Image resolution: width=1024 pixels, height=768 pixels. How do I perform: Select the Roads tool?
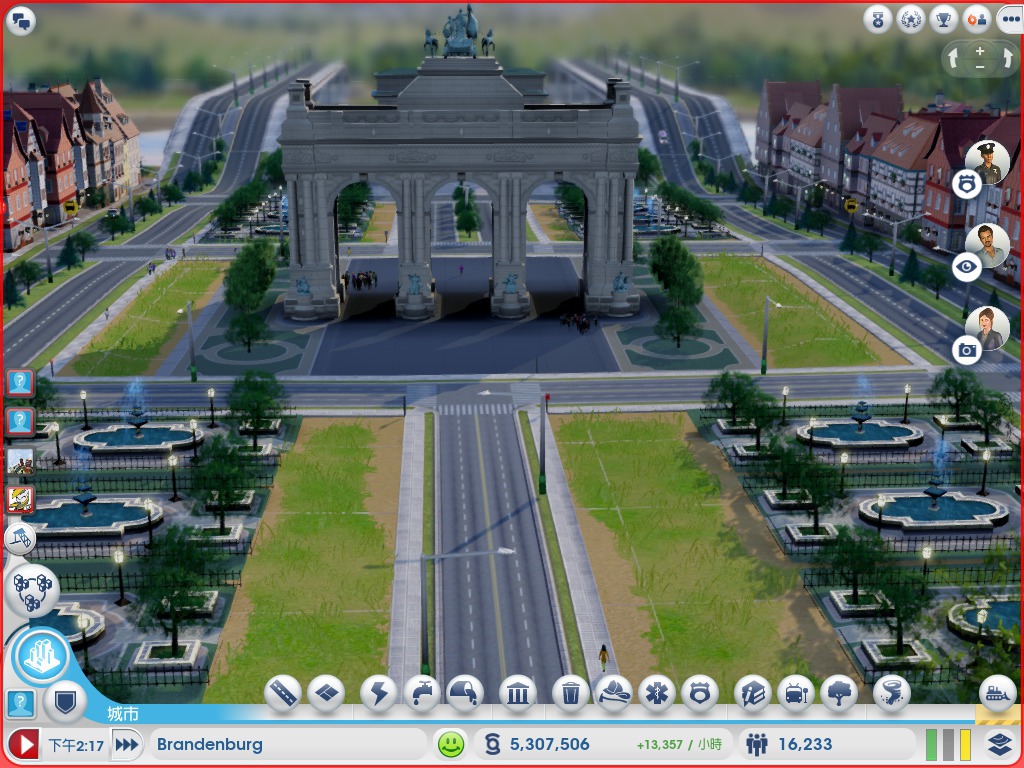pyautogui.click(x=283, y=694)
